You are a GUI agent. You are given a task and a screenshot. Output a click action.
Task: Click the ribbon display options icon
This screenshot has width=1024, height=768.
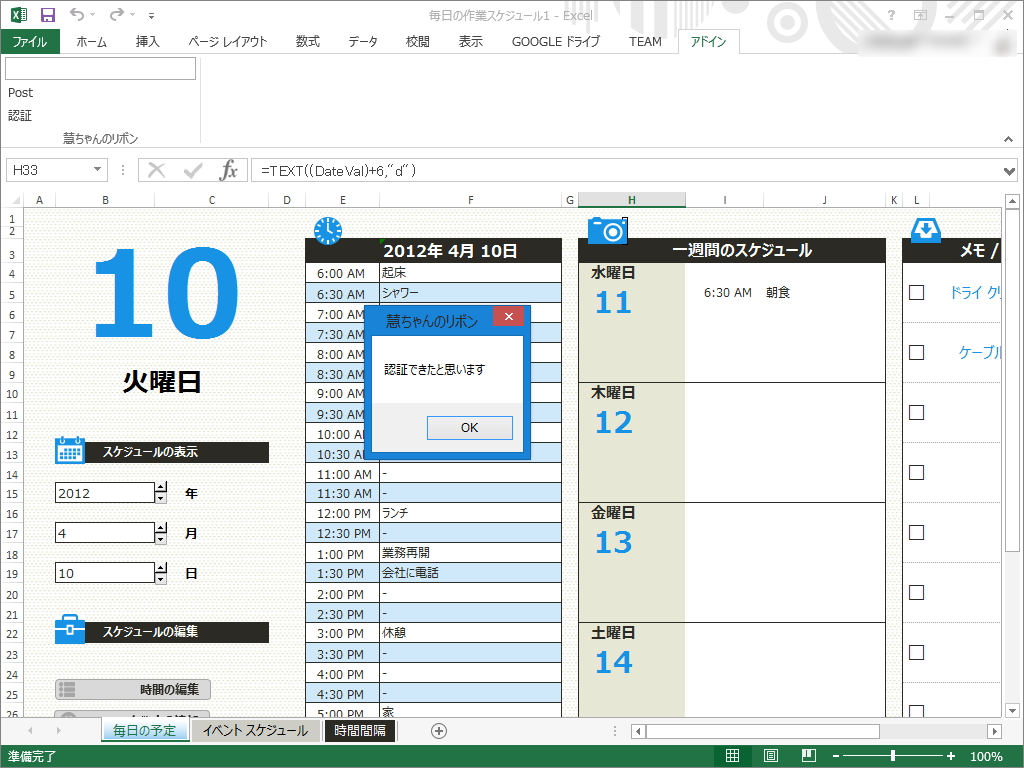coord(920,14)
